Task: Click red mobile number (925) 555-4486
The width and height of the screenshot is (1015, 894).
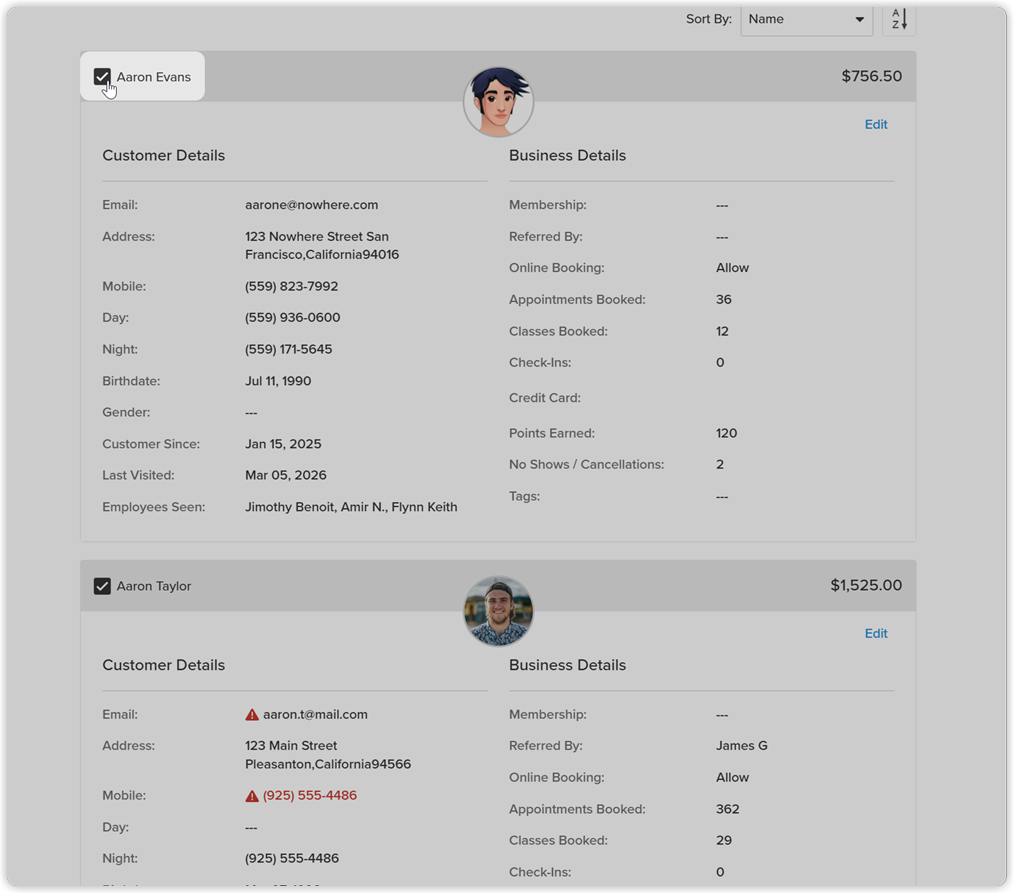Action: tap(309, 796)
